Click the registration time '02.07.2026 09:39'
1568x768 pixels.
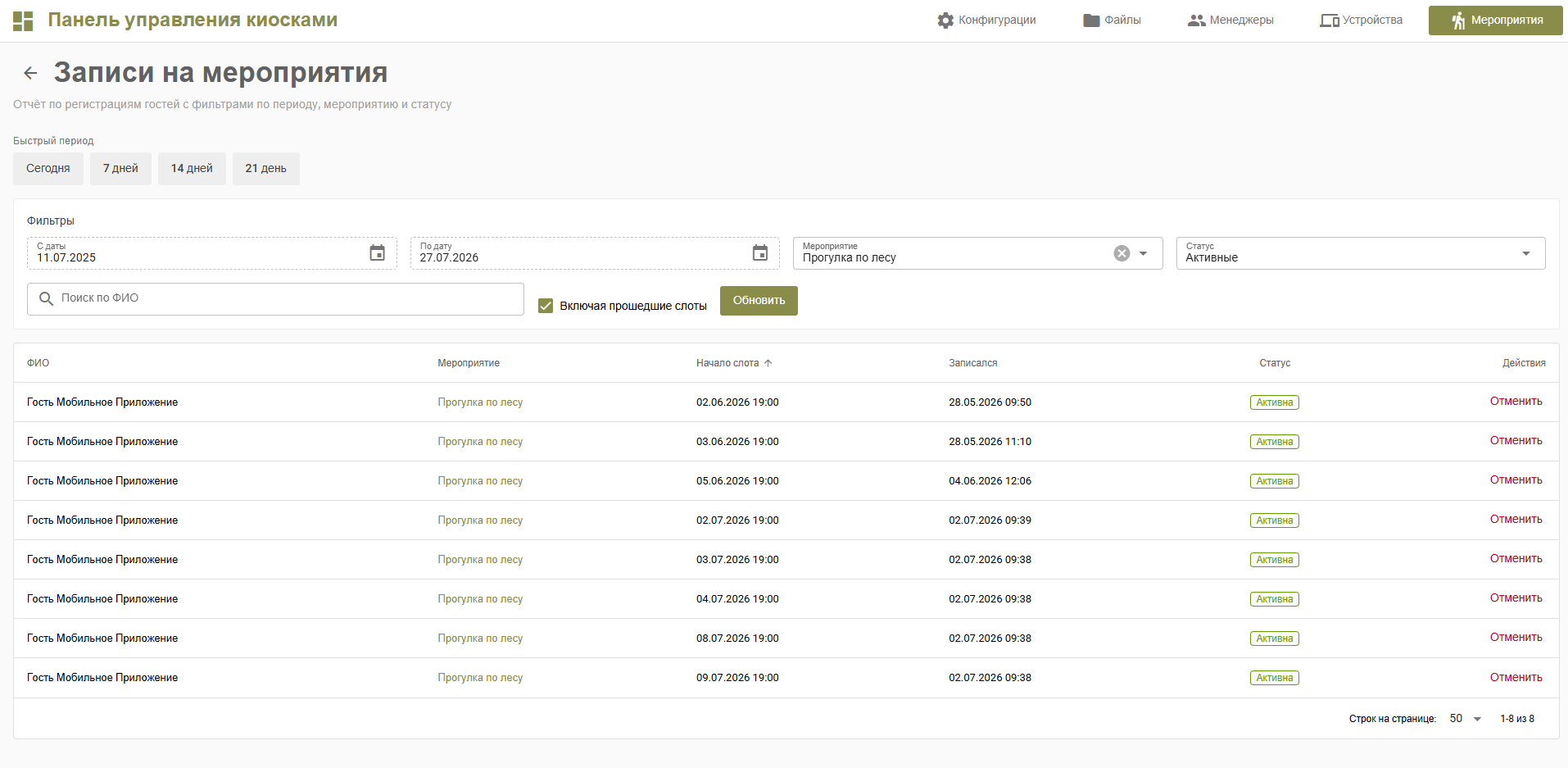pos(990,520)
